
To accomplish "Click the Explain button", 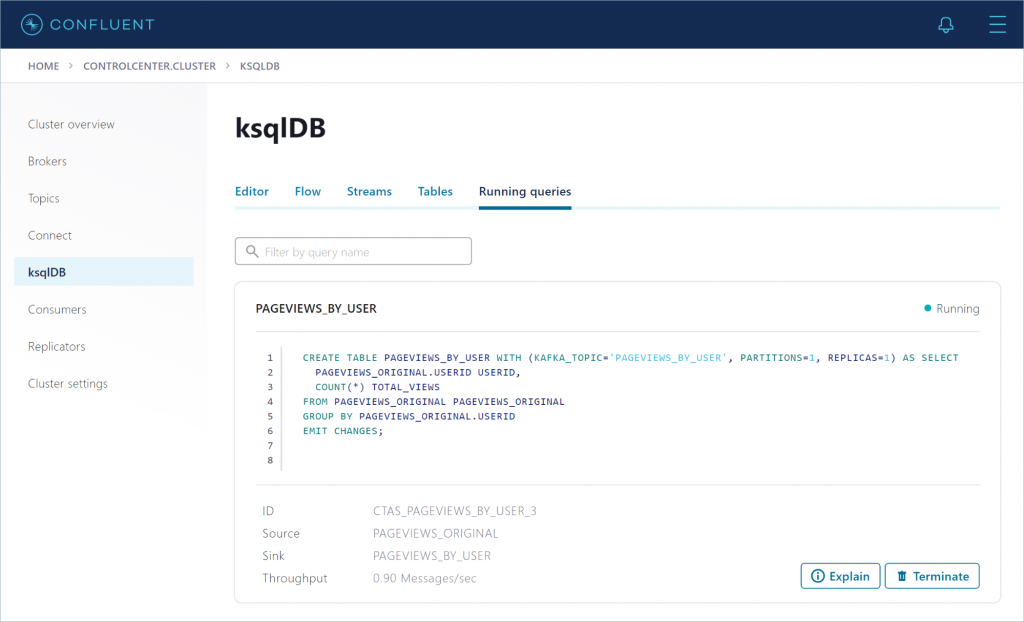I will tap(840, 576).
